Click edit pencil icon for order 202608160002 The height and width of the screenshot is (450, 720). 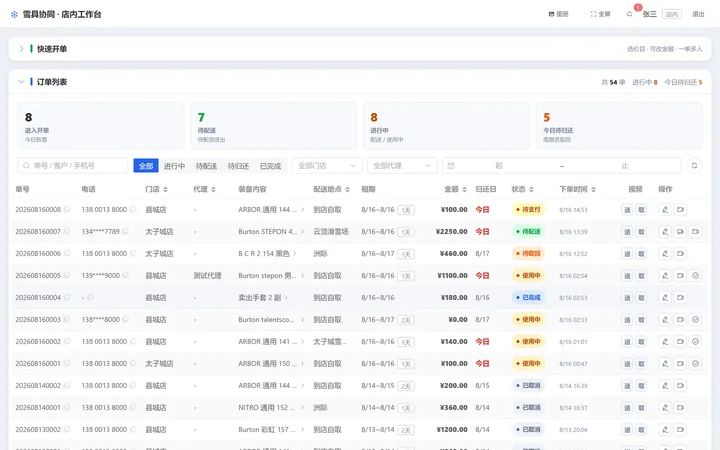point(665,342)
